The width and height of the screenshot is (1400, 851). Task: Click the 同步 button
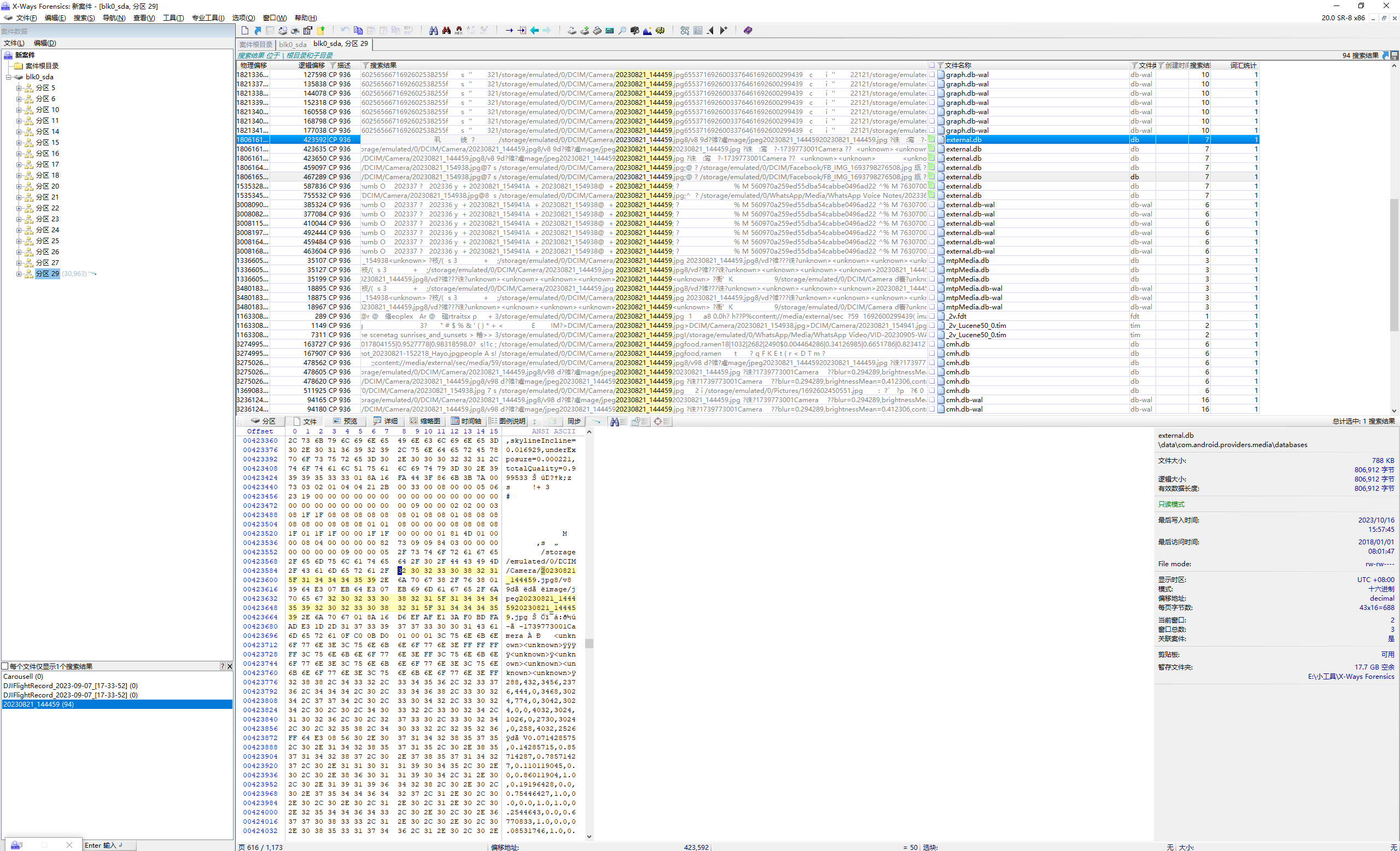[574, 421]
